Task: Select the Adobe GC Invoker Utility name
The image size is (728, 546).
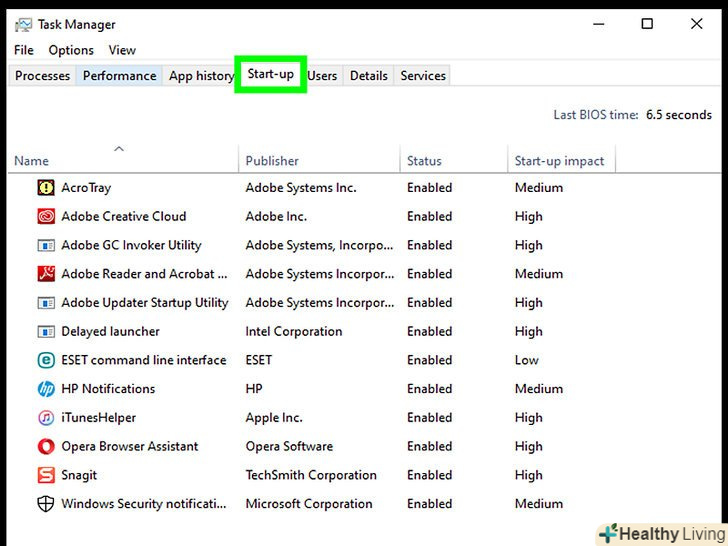Action: [131, 245]
